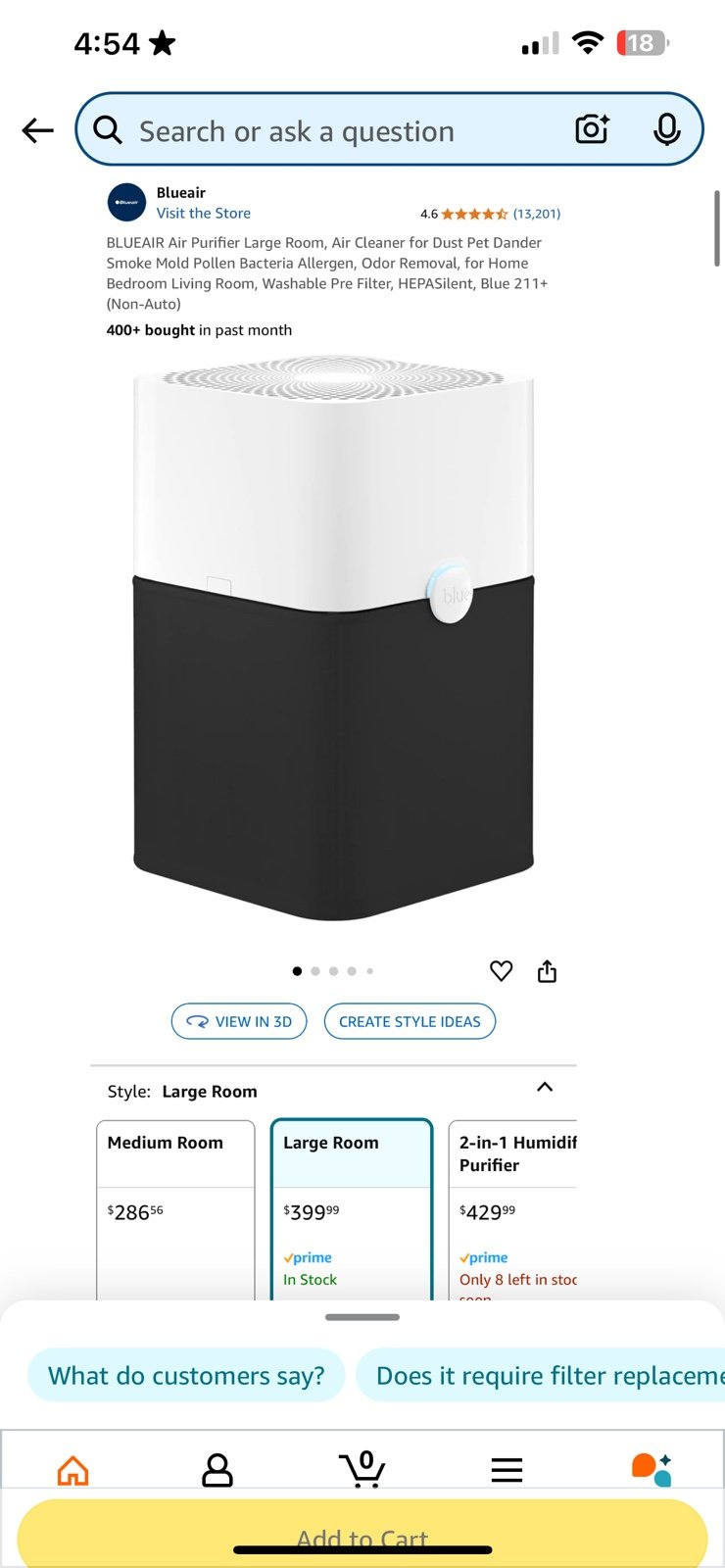
Task: Open camera lens search icon
Action: click(592, 129)
